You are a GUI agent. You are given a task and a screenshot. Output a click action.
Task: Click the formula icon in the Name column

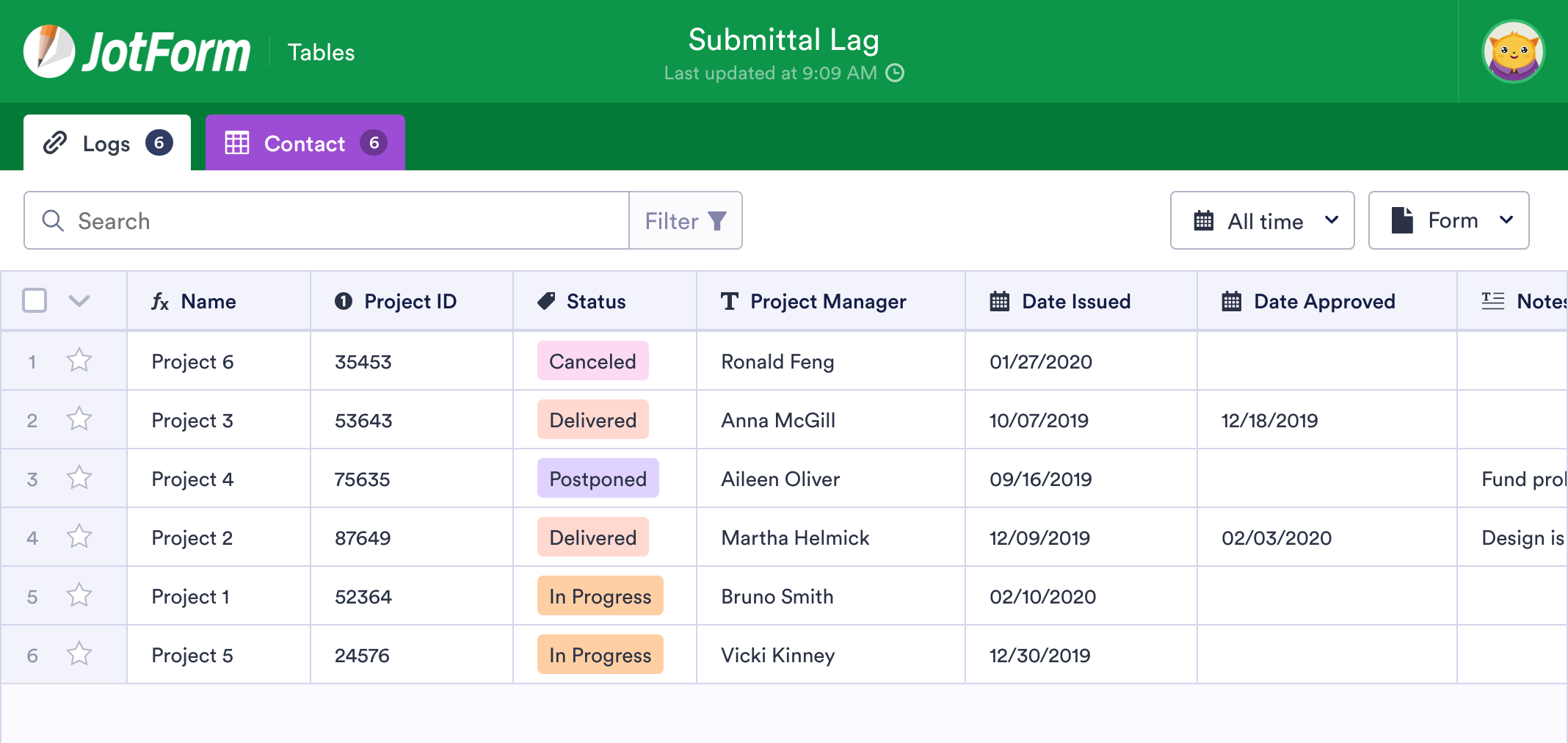(160, 301)
